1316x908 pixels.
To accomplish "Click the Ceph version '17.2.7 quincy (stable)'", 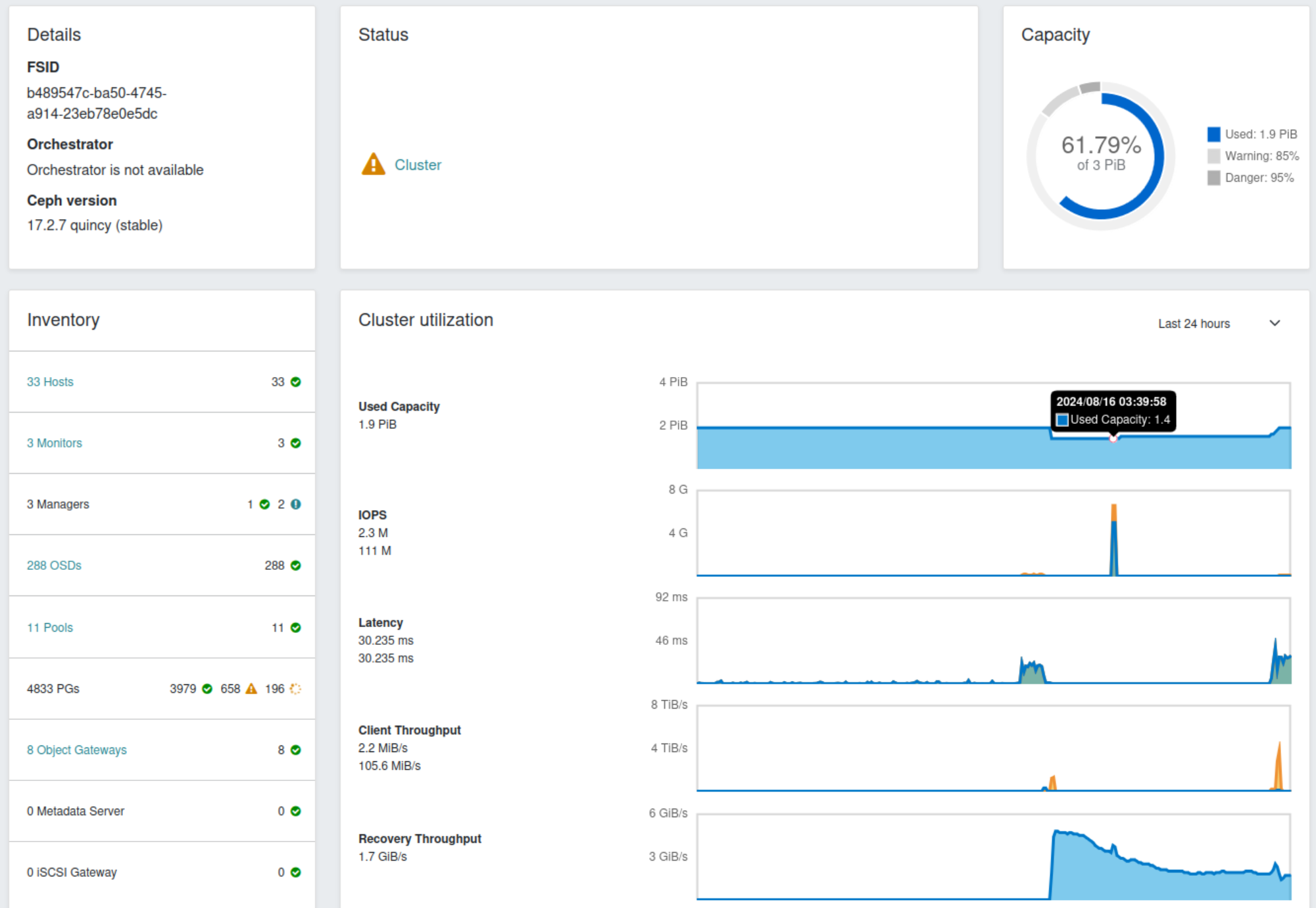I will pyautogui.click(x=95, y=225).
